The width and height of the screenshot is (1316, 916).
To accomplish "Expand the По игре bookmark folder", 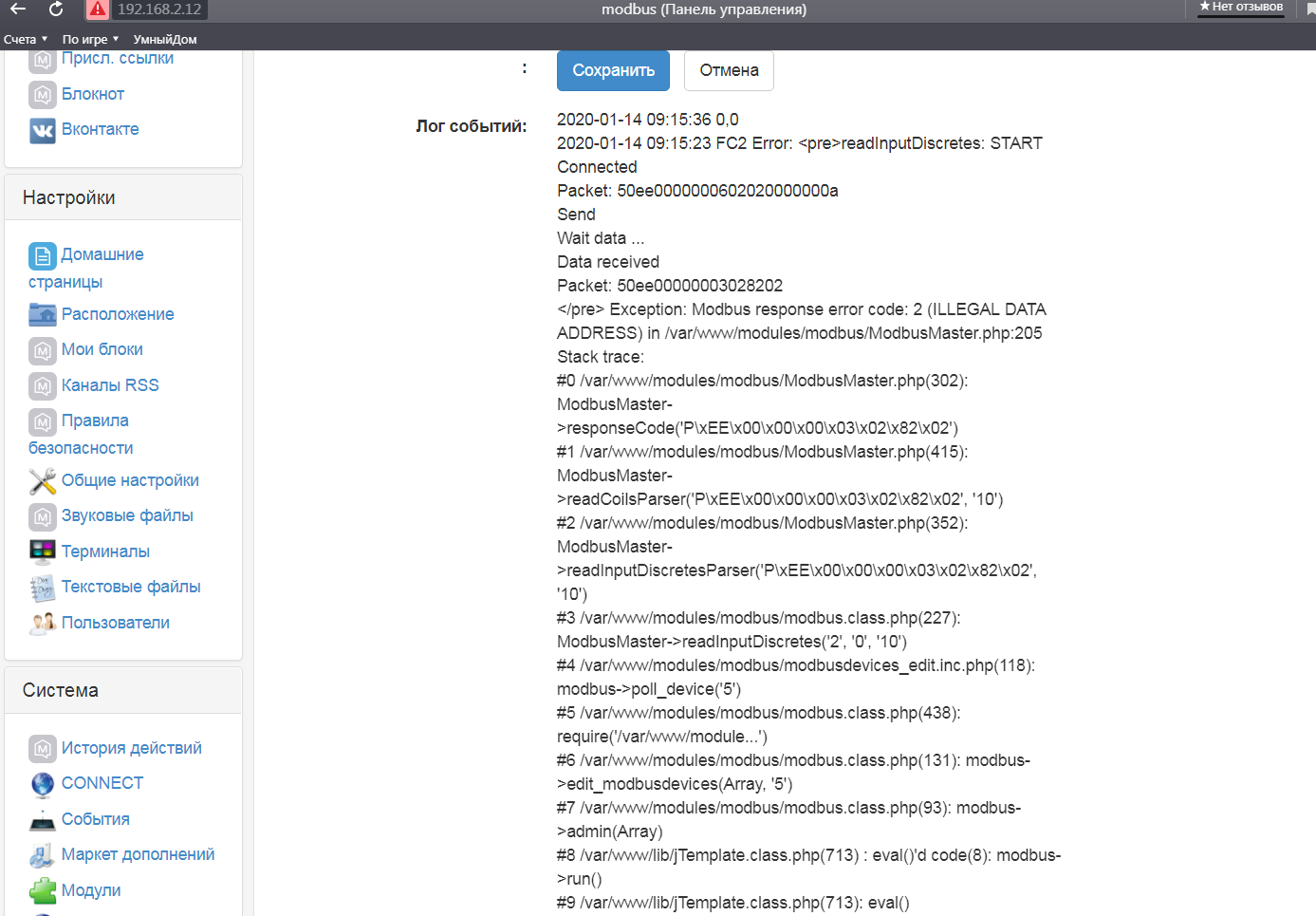I will click(90, 40).
